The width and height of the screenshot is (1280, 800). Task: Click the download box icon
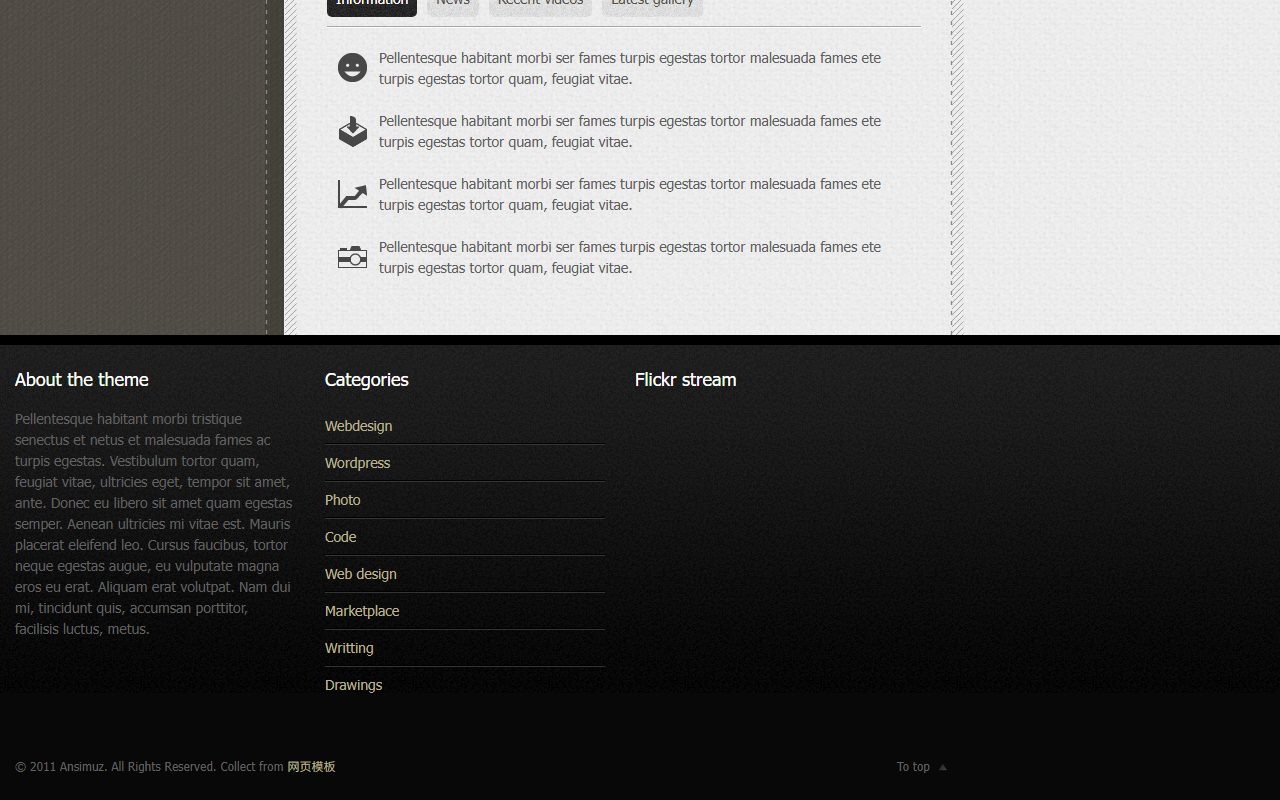click(352, 131)
